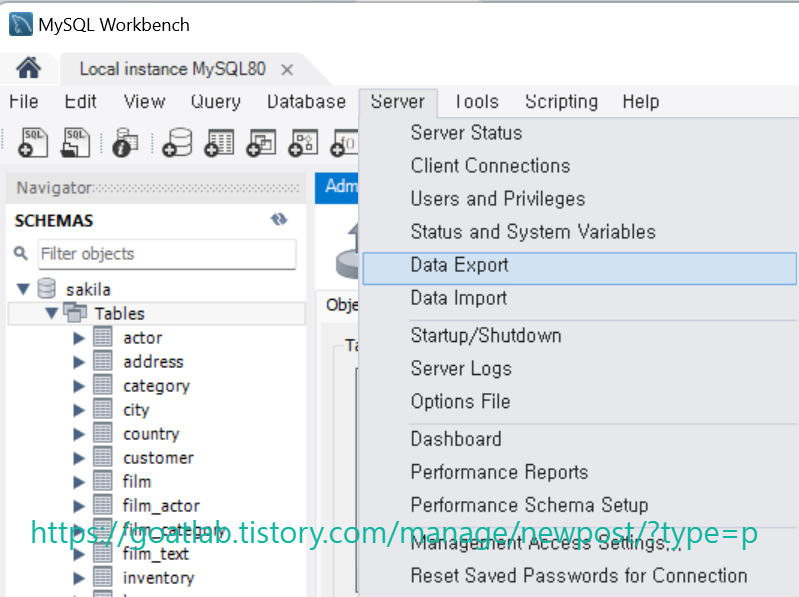Click the city table icon
Screen dimensions: 799x597
(102, 409)
